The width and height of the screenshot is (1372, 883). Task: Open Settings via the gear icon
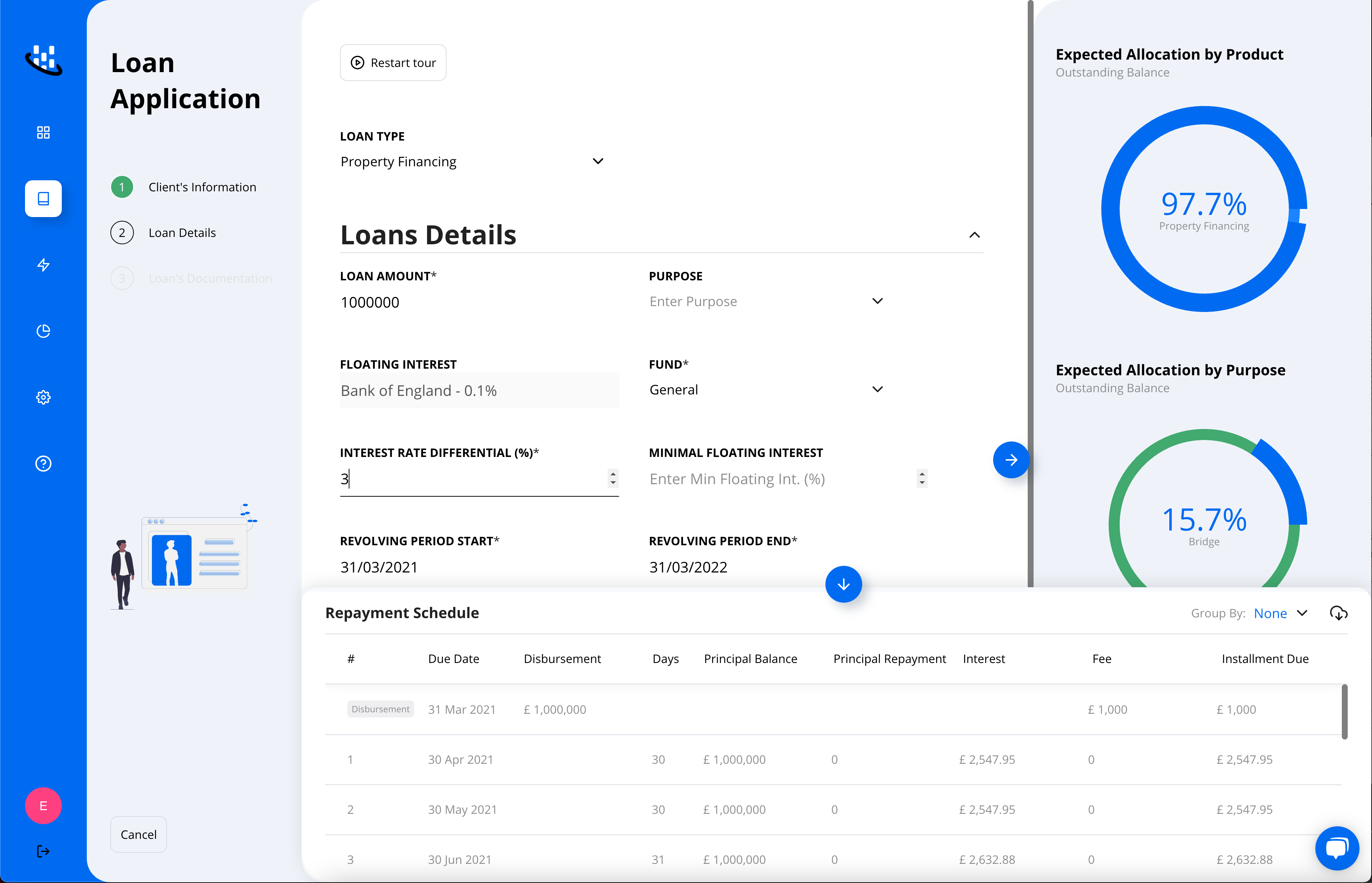tap(43, 397)
